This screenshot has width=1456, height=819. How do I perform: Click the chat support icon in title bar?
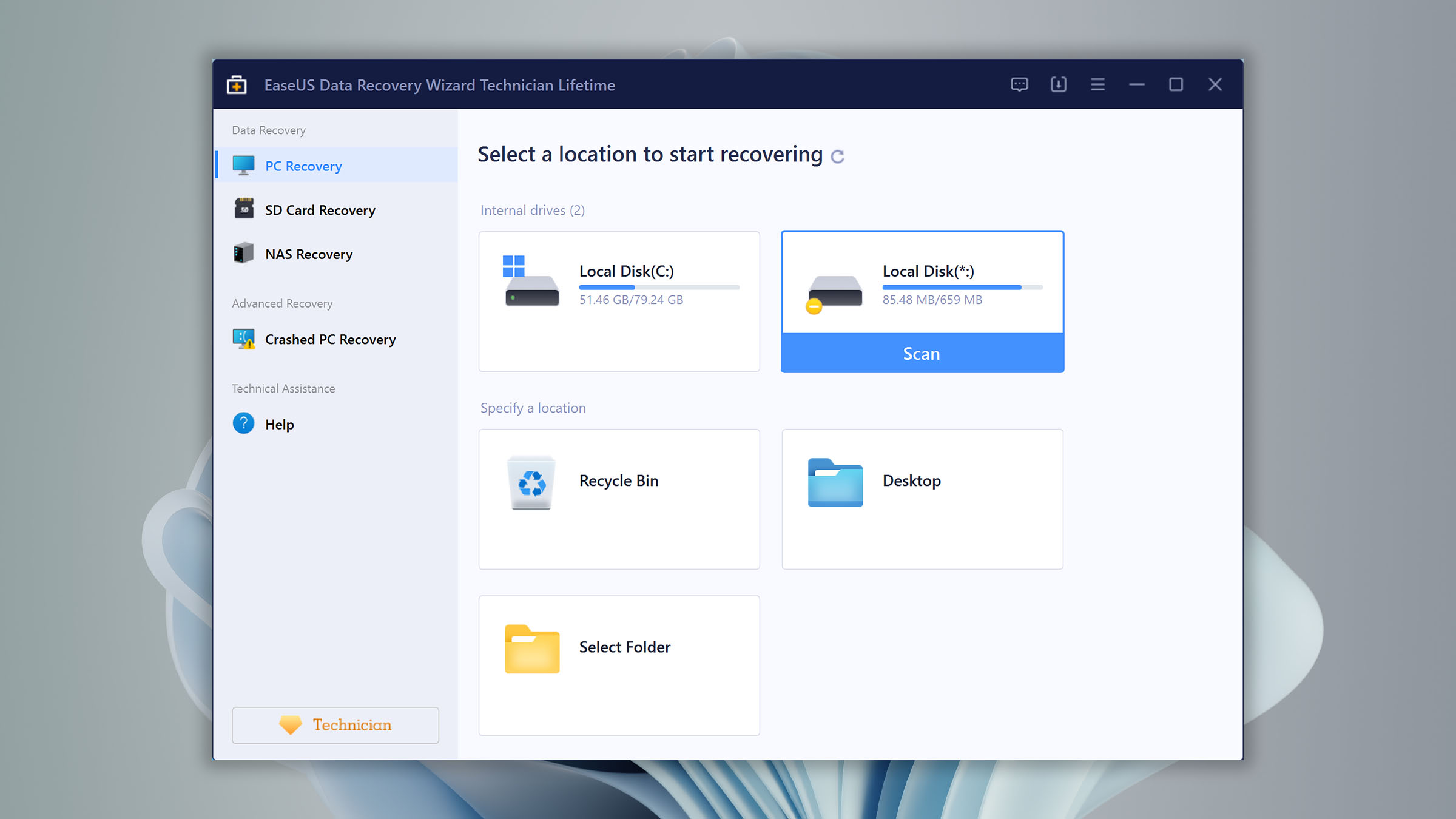coord(1020,84)
